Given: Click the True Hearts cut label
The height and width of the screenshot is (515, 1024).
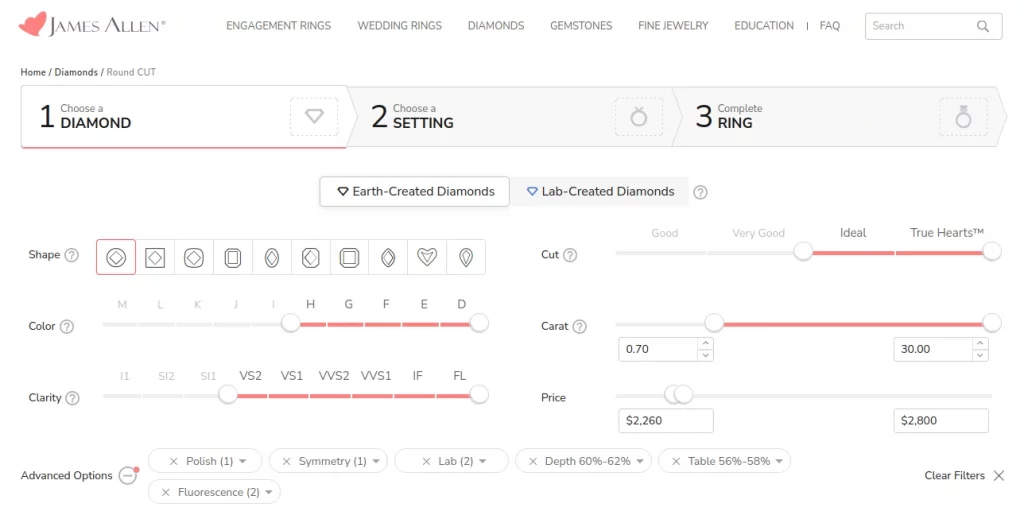Looking at the screenshot, I should pos(947,233).
